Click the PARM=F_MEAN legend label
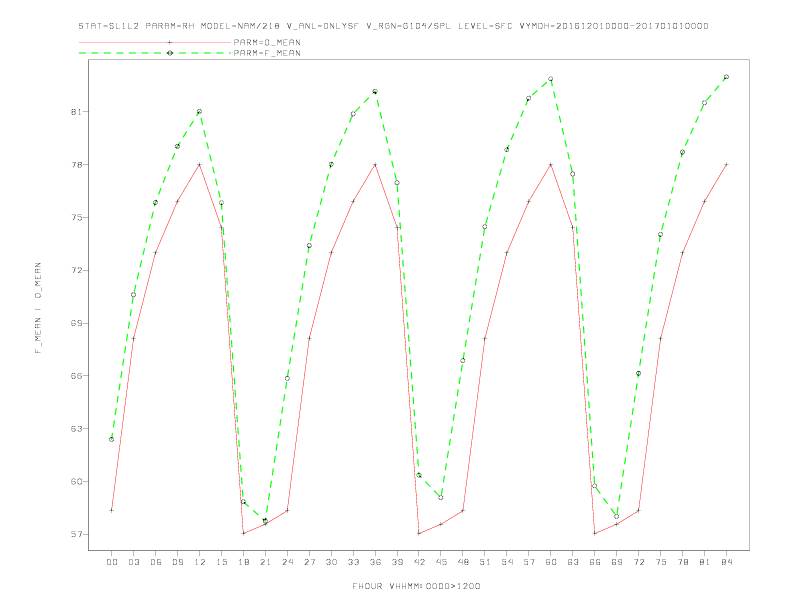Image resolution: width=792 pixels, height=612 pixels. (267, 53)
